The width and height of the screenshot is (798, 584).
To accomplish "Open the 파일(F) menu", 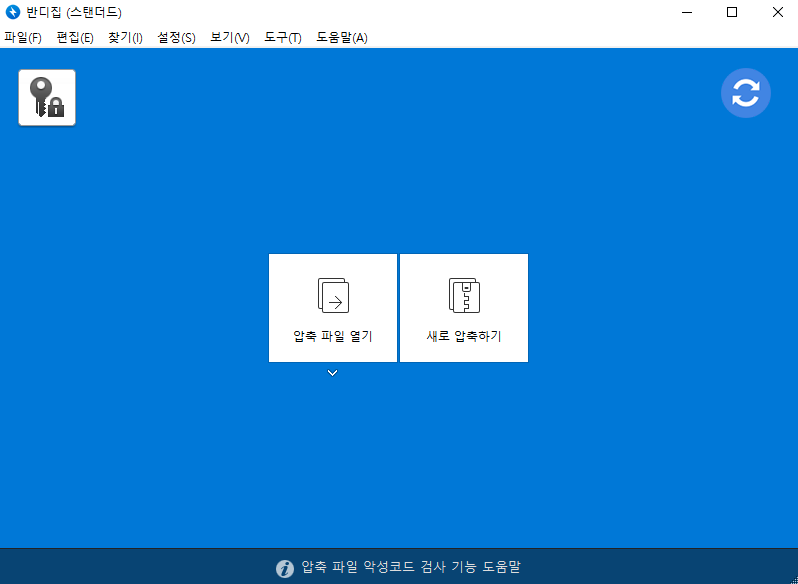I will click(23, 38).
